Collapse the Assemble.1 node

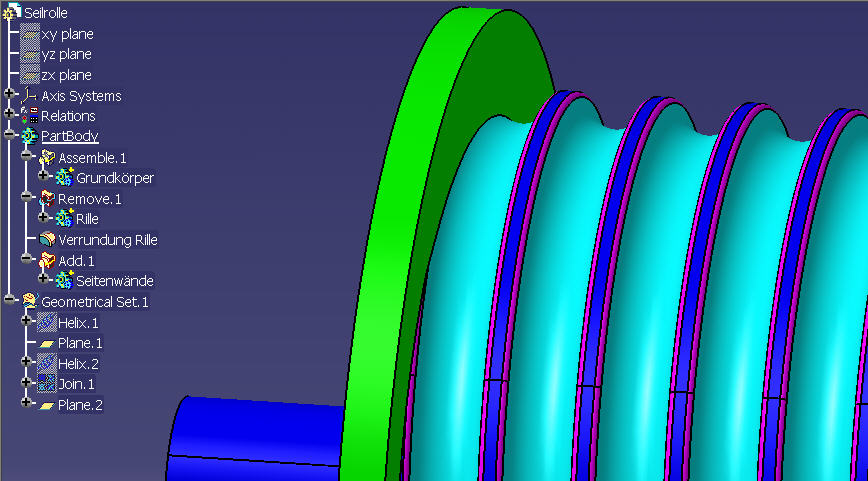tap(26, 156)
